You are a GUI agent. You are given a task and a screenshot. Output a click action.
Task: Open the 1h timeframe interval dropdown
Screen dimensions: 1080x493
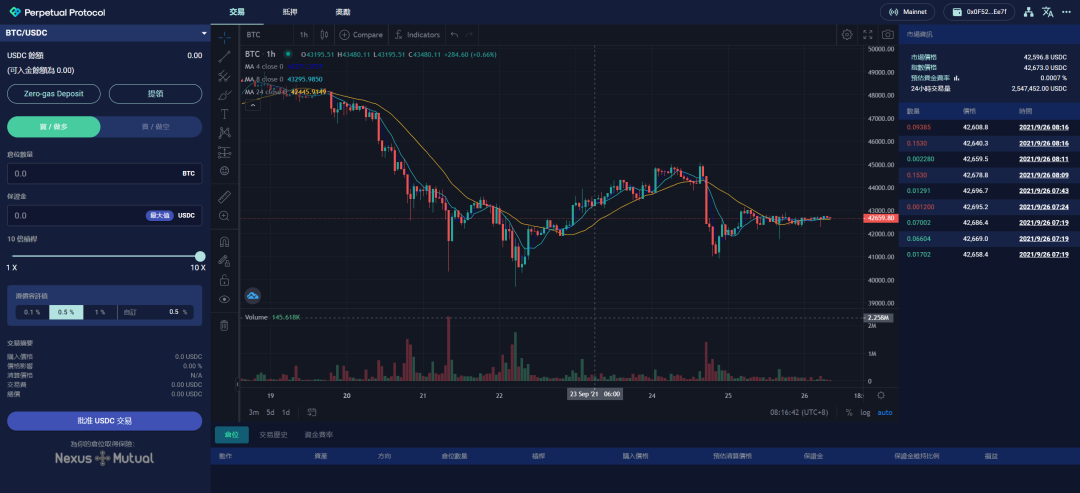tap(304, 34)
